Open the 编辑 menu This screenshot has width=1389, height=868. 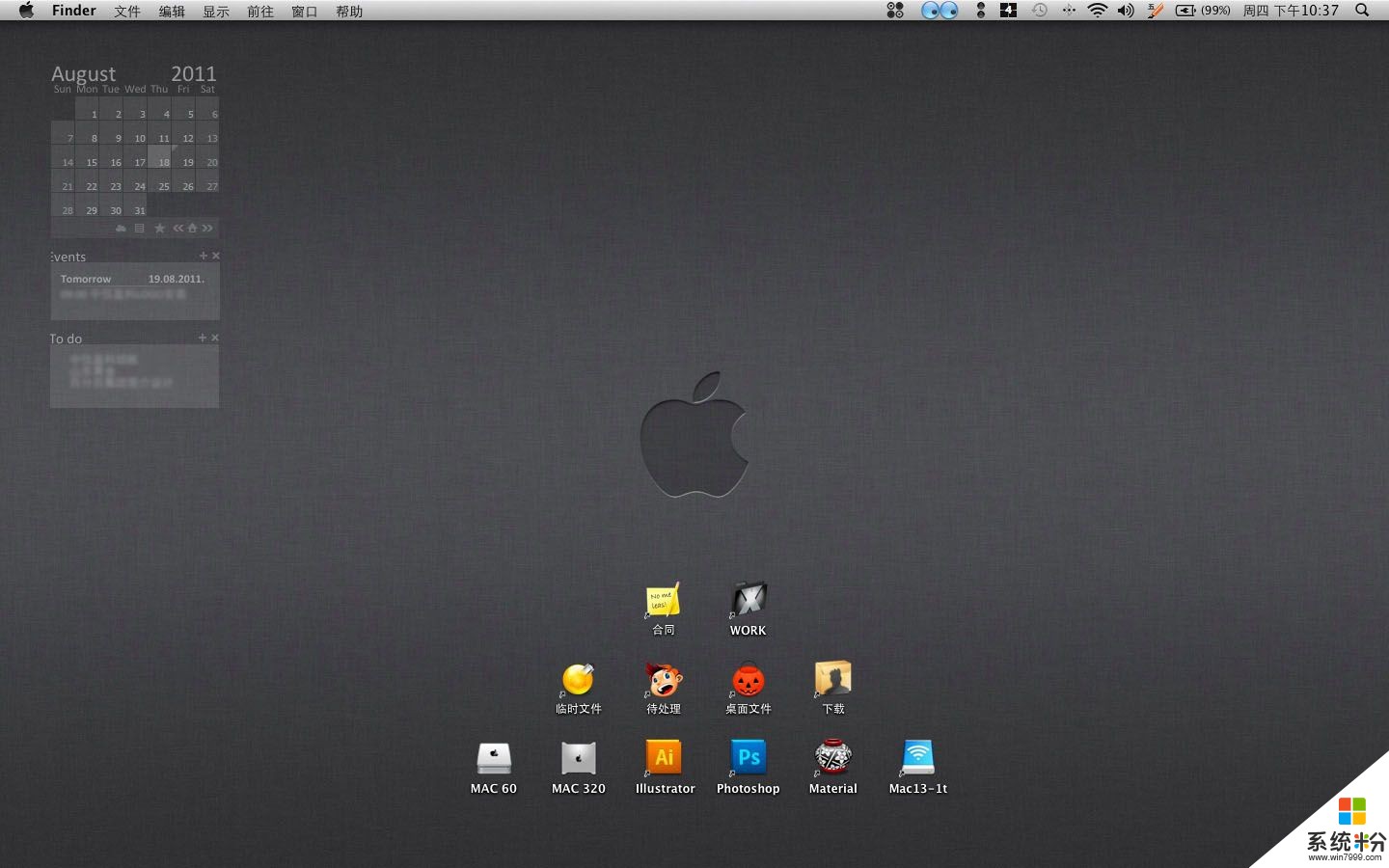click(x=172, y=12)
